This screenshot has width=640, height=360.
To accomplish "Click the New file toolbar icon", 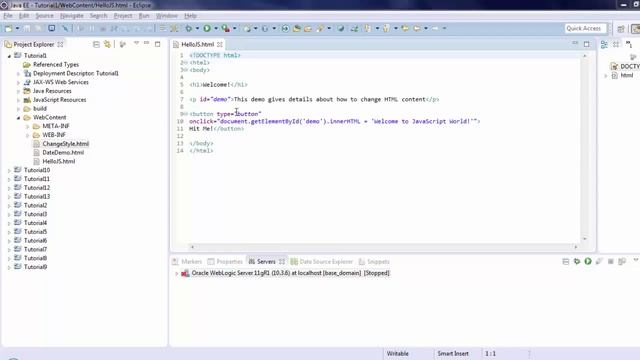I will (x=8, y=29).
